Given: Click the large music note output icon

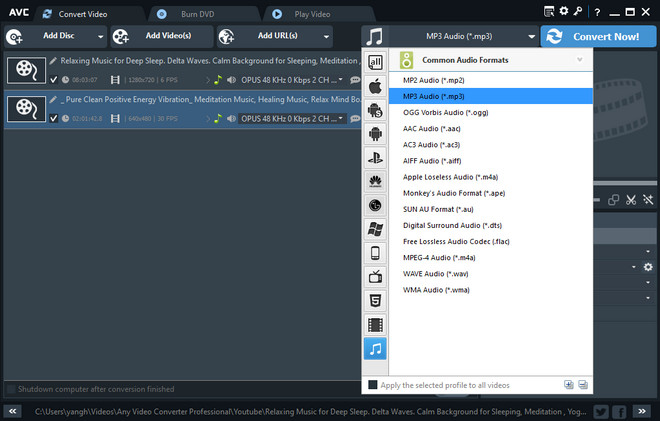Looking at the screenshot, I should click(x=374, y=36).
